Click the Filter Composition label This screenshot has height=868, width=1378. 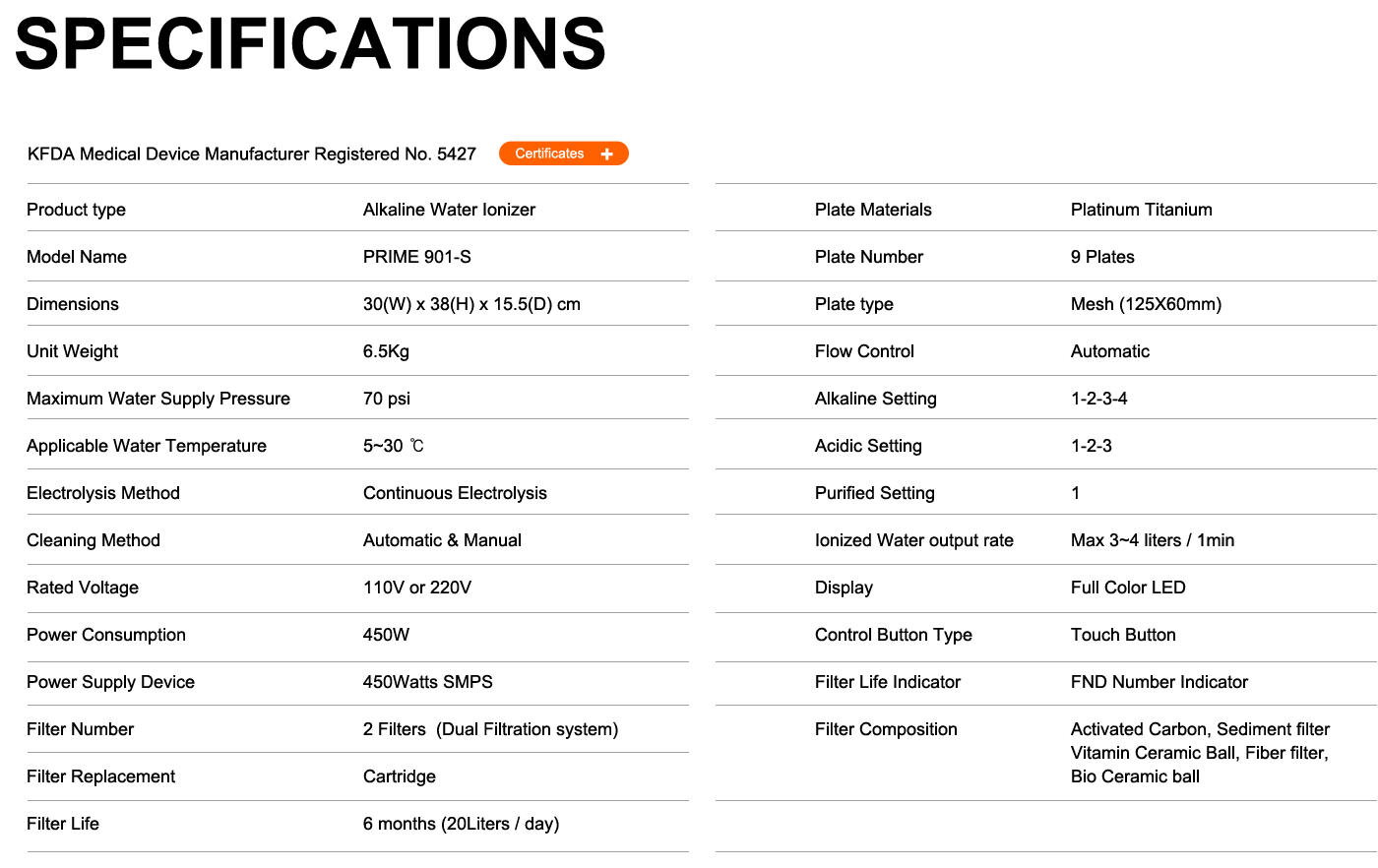[886, 729]
